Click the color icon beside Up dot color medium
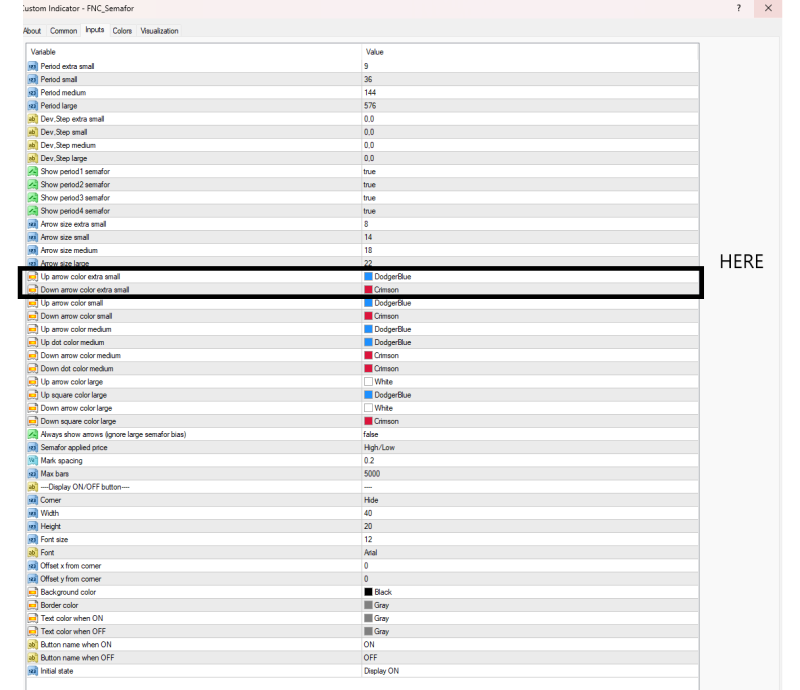Image resolution: width=800 pixels, height=690 pixels. tap(33, 342)
